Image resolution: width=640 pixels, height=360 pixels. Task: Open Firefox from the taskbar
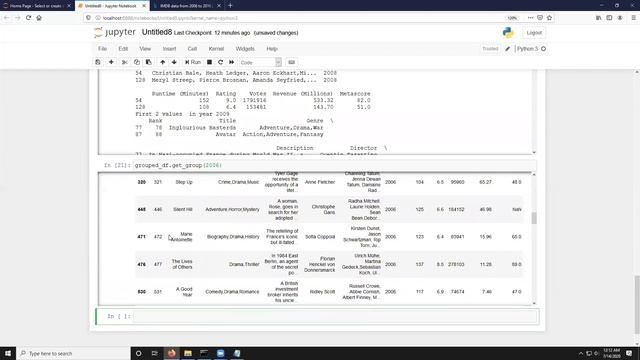coord(171,353)
